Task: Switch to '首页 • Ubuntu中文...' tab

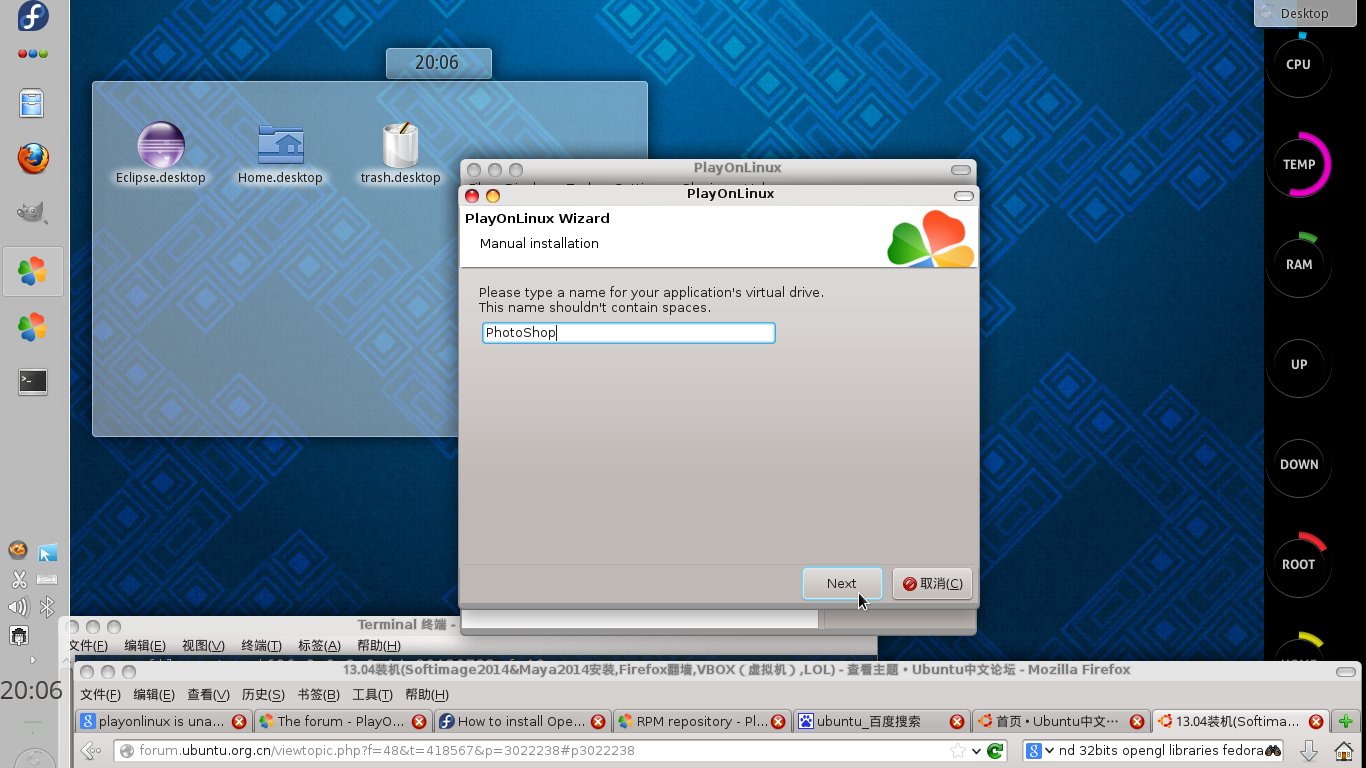Action: click(1059, 721)
